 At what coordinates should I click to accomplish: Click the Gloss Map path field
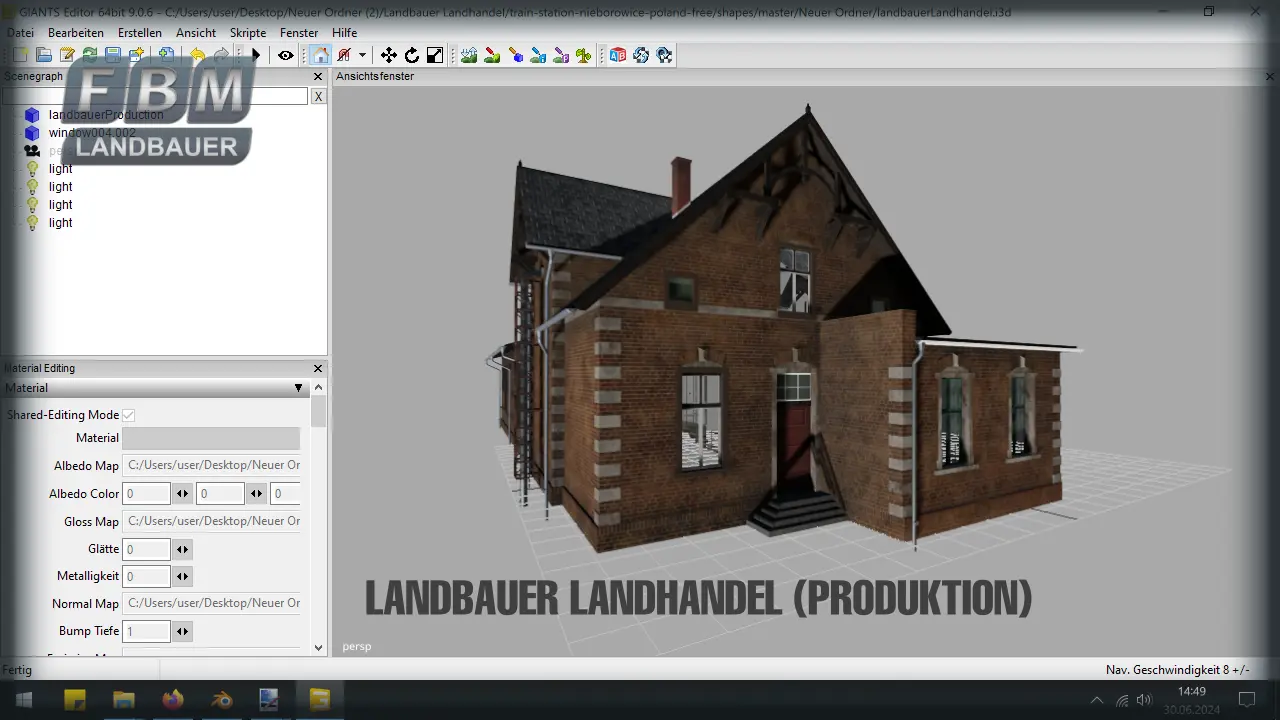pyautogui.click(x=211, y=521)
